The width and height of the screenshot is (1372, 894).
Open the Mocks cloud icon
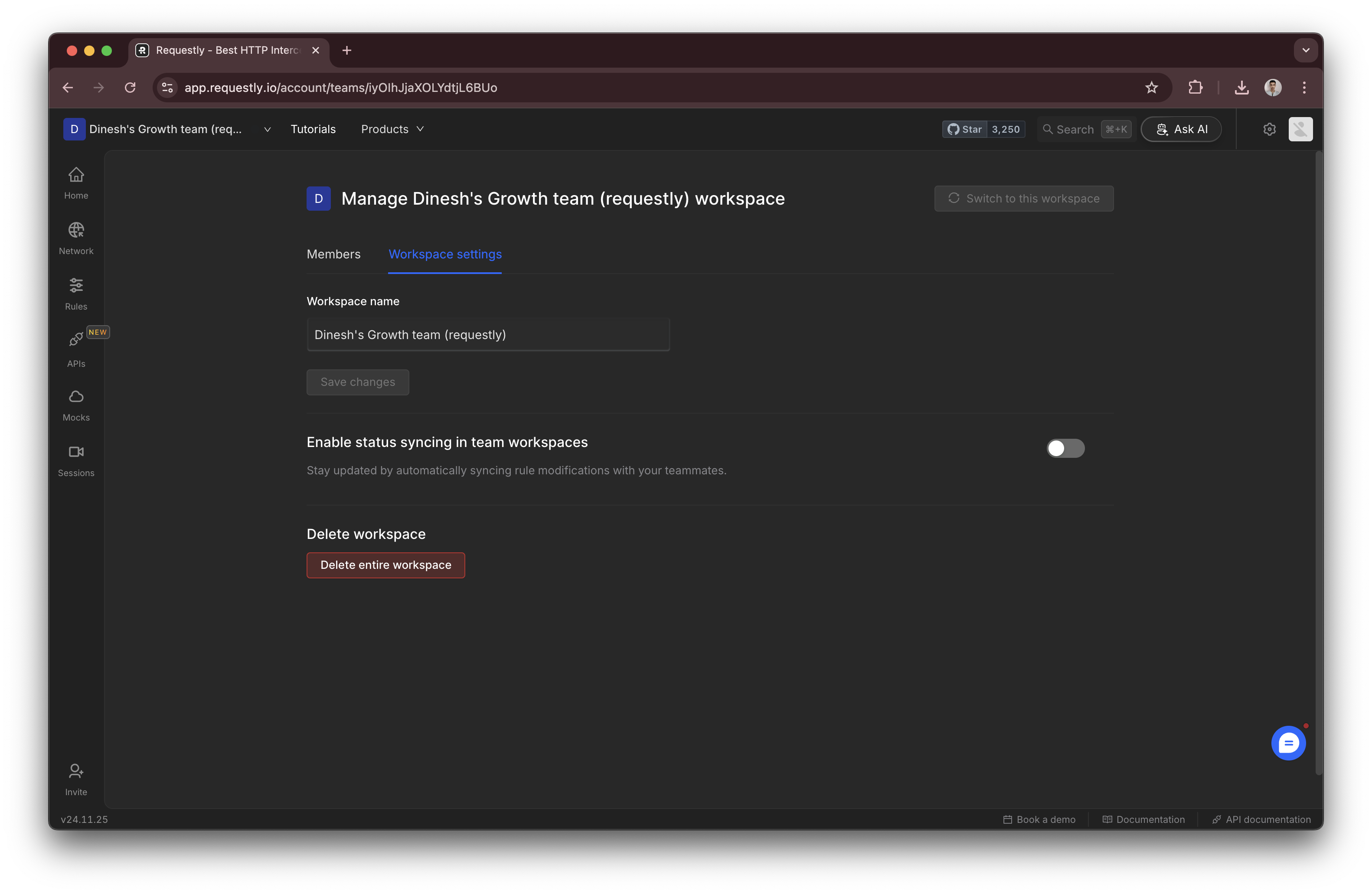(76, 404)
